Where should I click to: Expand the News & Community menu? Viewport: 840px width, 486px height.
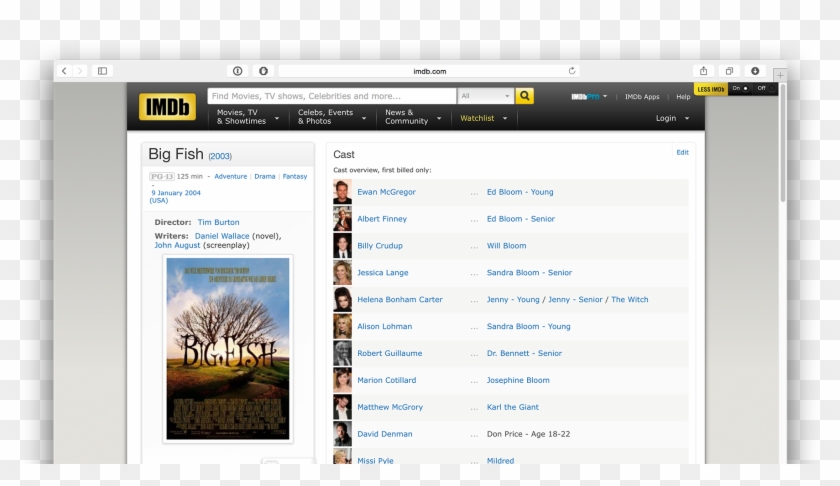pos(413,117)
